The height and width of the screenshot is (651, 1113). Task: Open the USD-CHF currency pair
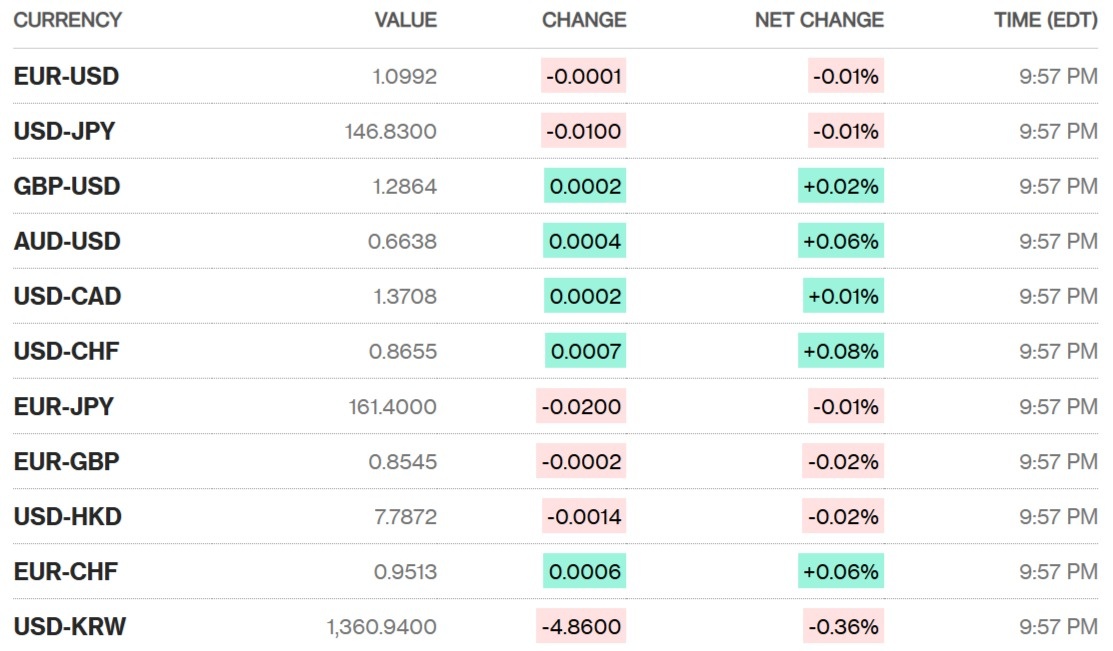click(66, 351)
